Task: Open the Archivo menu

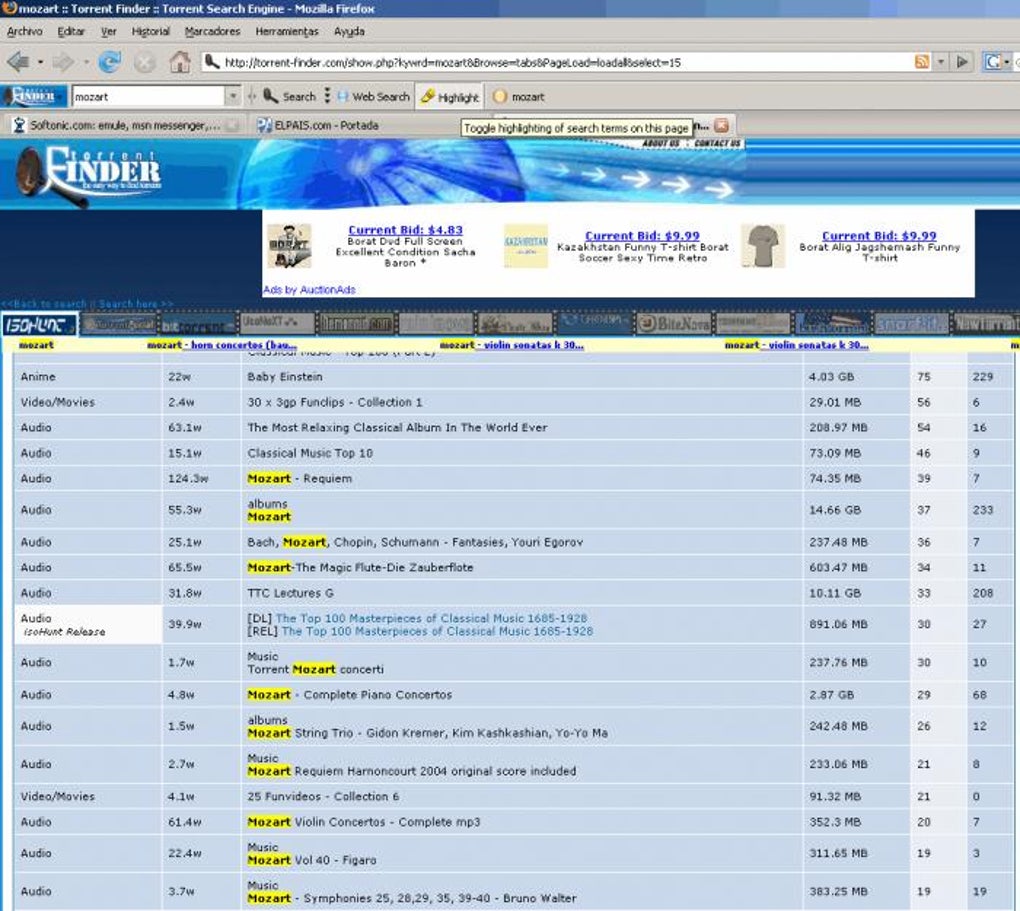Action: pyautogui.click(x=24, y=31)
